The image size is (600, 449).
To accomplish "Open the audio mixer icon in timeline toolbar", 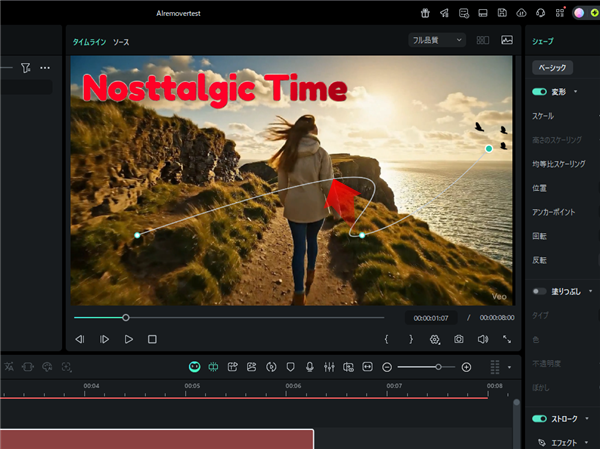I will [329, 367].
